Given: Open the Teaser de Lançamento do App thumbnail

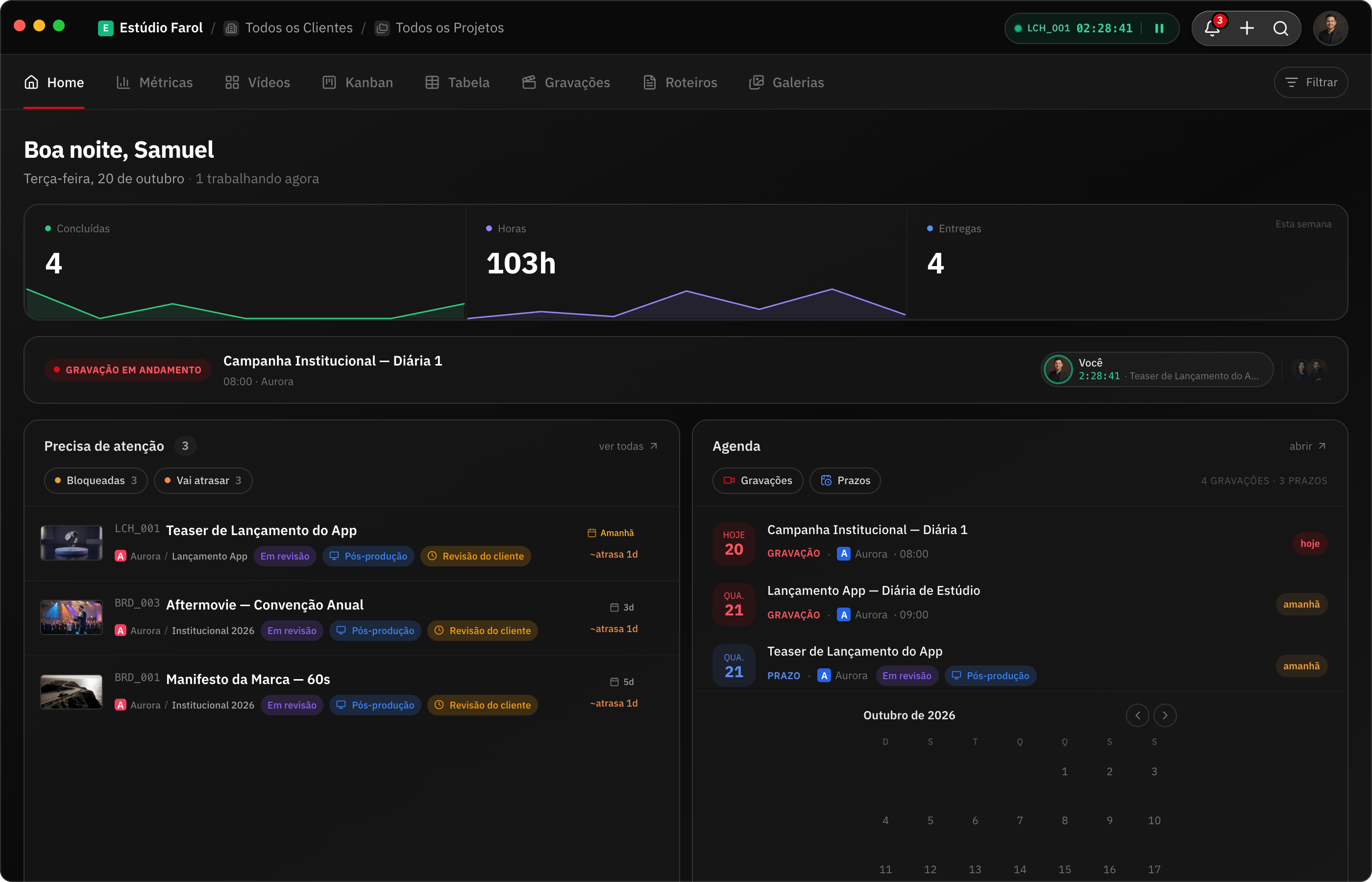Looking at the screenshot, I should point(72,543).
